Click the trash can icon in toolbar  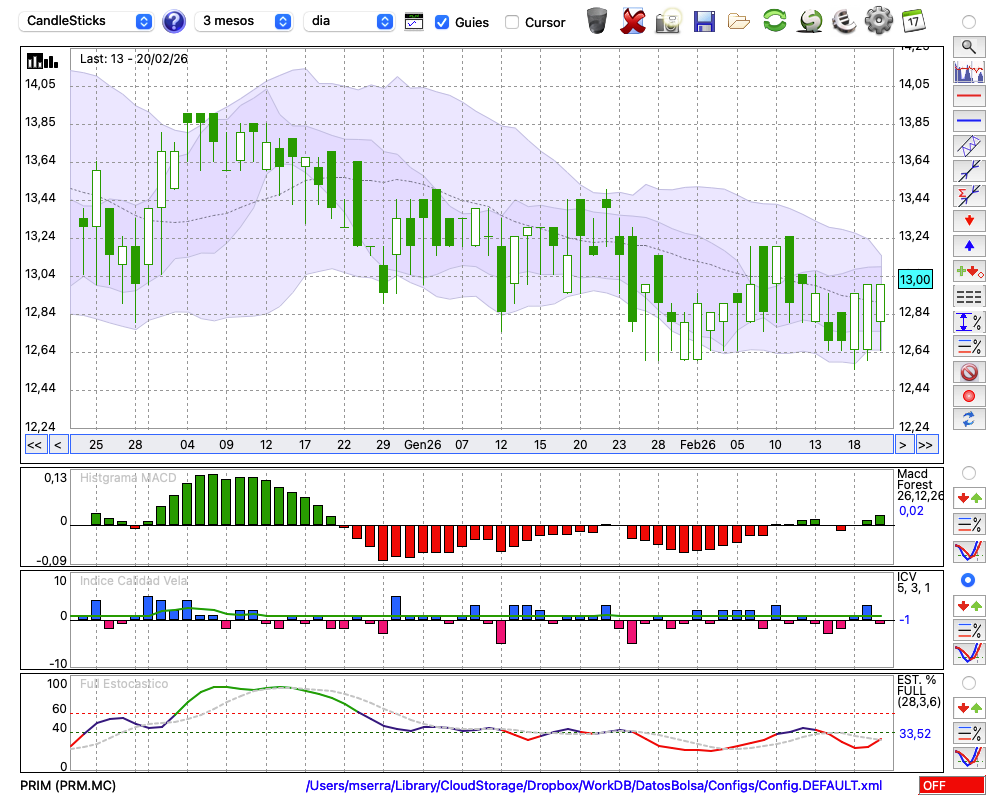[597, 21]
